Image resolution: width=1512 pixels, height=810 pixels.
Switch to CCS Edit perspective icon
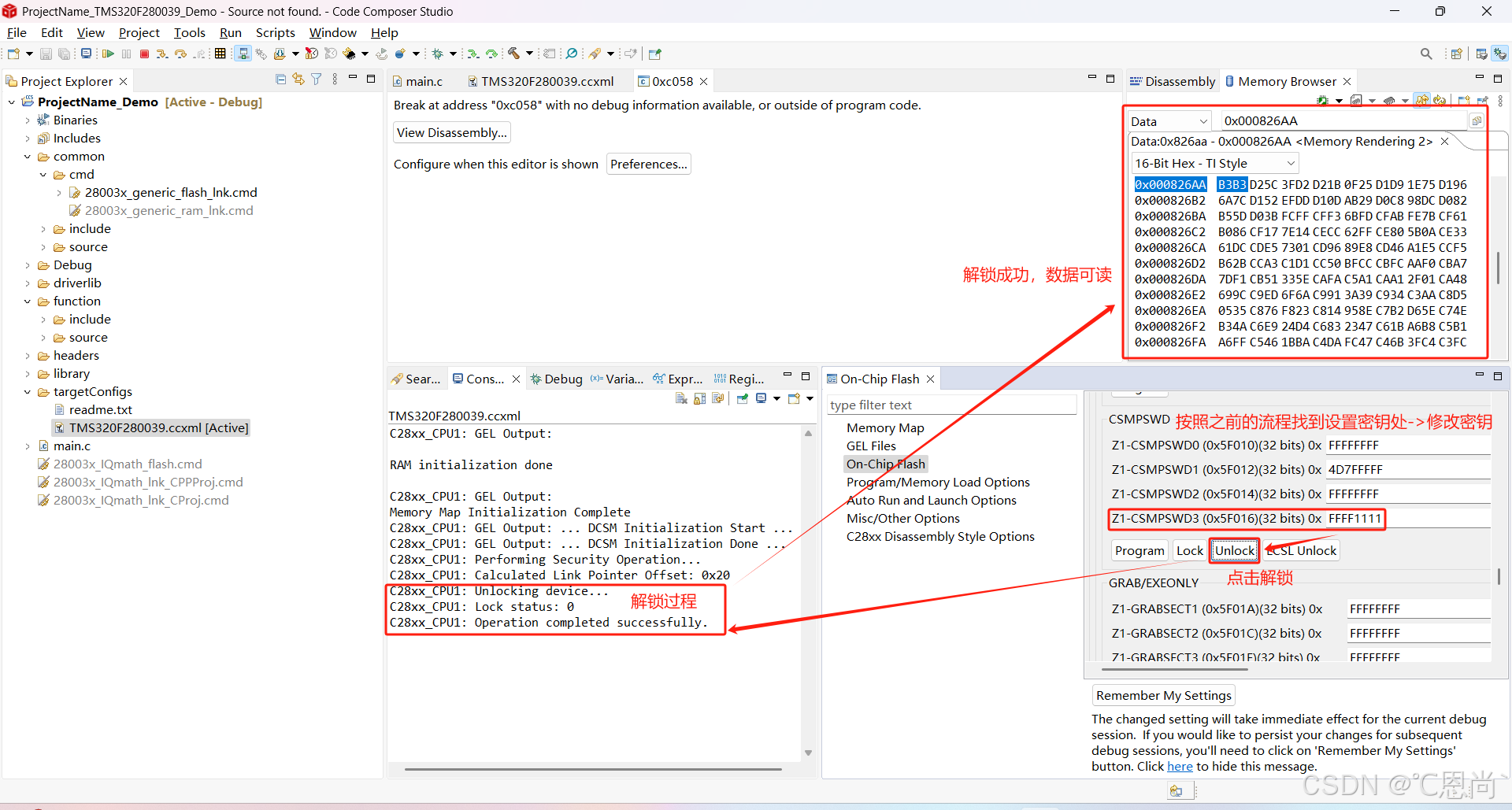(1481, 54)
